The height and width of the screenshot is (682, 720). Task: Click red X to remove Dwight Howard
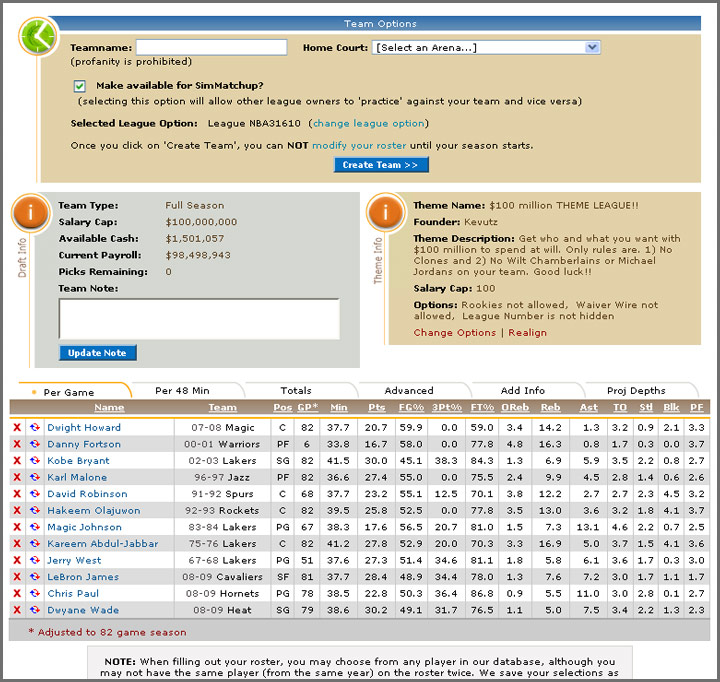coord(16,428)
